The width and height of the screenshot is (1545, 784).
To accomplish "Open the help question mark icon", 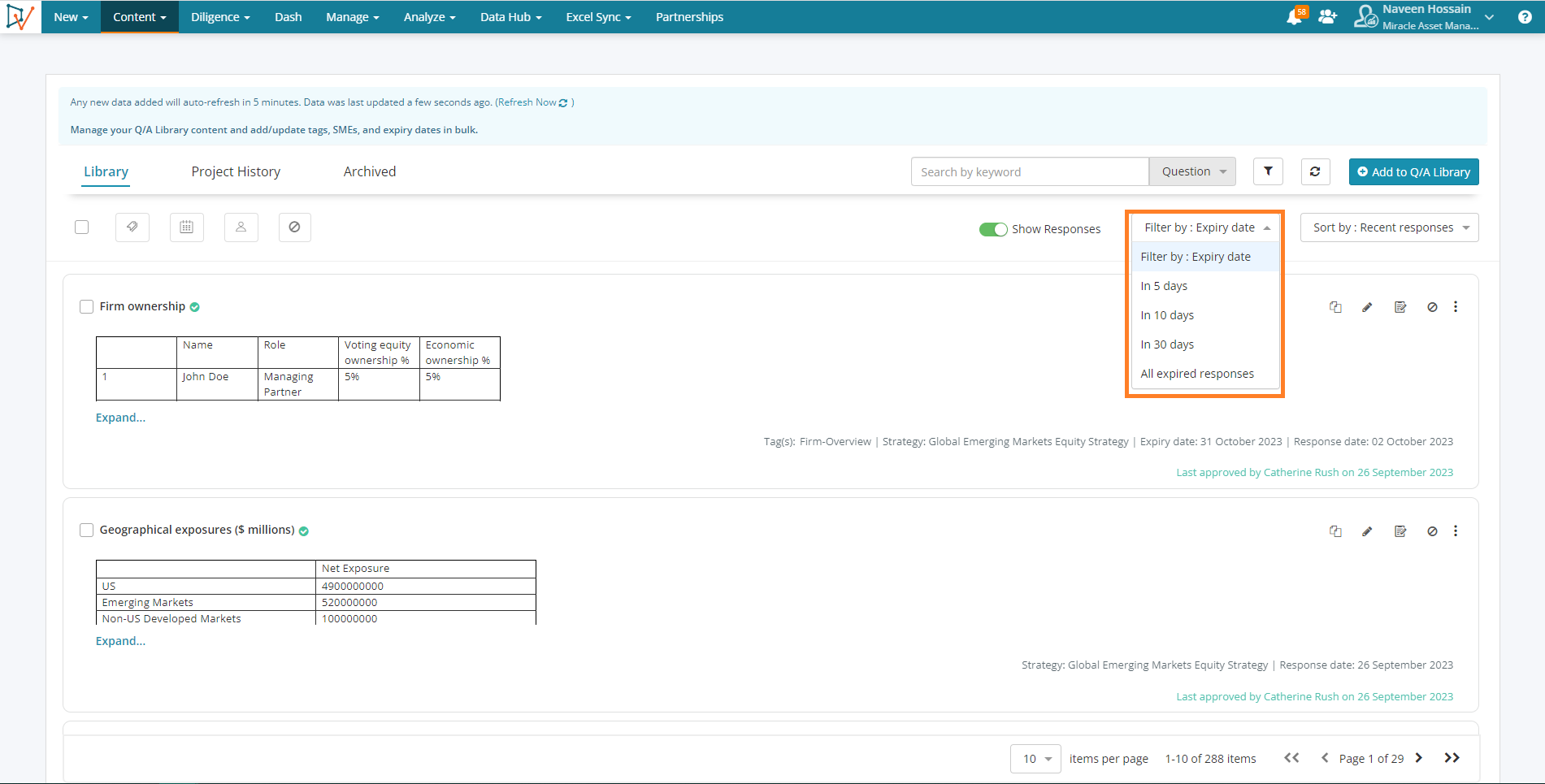I will click(1525, 17).
